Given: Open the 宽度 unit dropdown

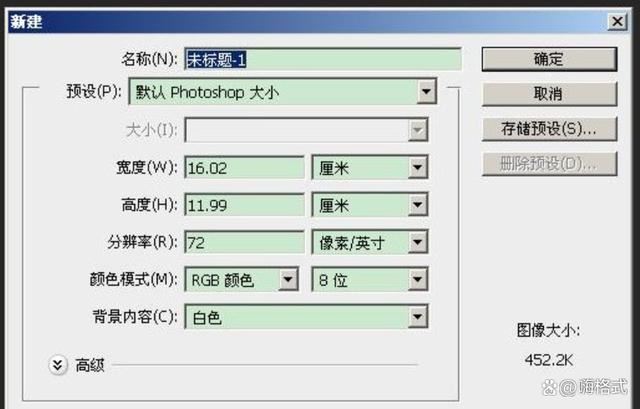Looking at the screenshot, I should coord(370,167).
